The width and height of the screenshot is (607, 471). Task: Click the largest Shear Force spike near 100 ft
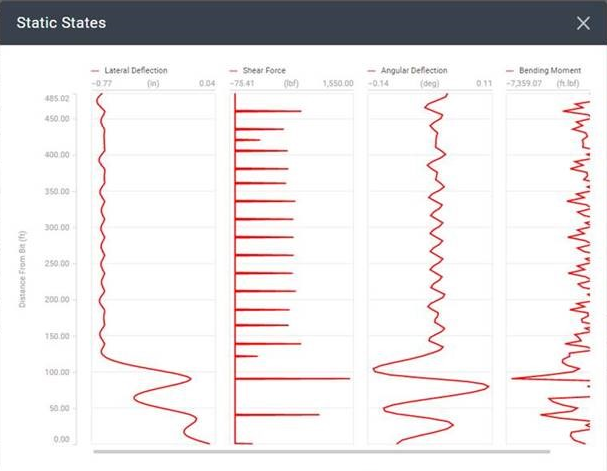coord(345,378)
